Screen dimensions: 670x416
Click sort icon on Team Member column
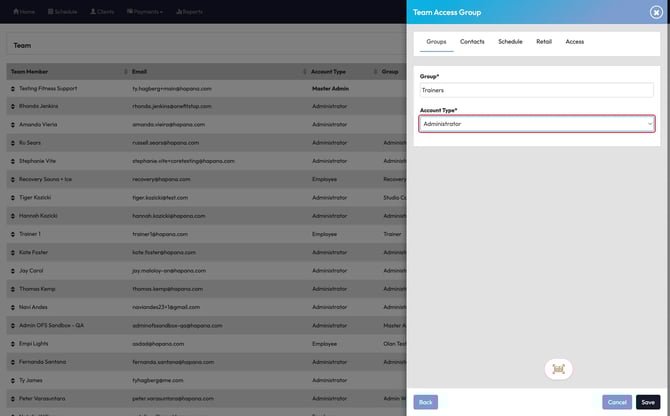point(125,72)
